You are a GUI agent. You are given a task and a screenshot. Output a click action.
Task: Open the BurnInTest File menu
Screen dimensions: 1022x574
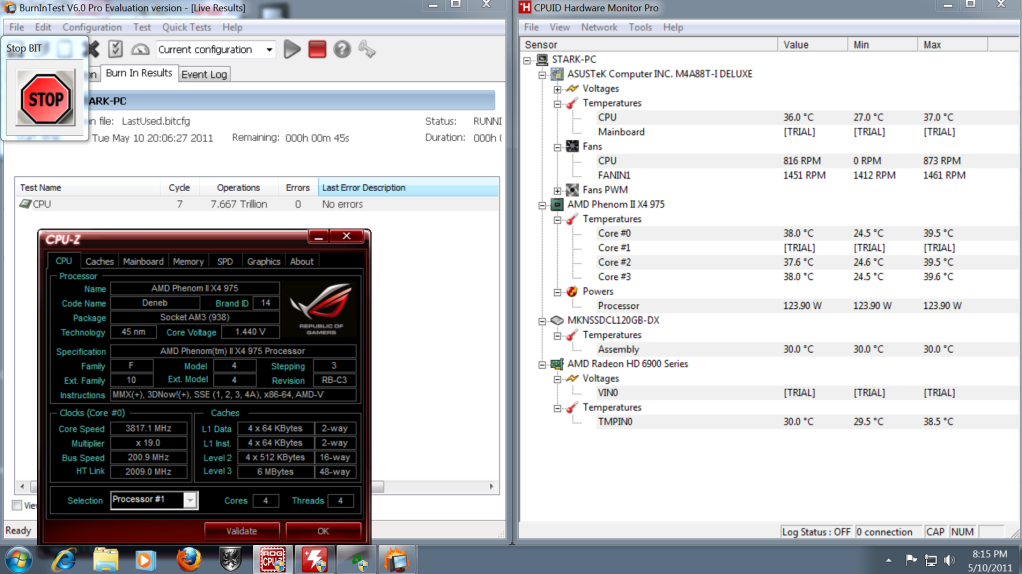tap(16, 27)
